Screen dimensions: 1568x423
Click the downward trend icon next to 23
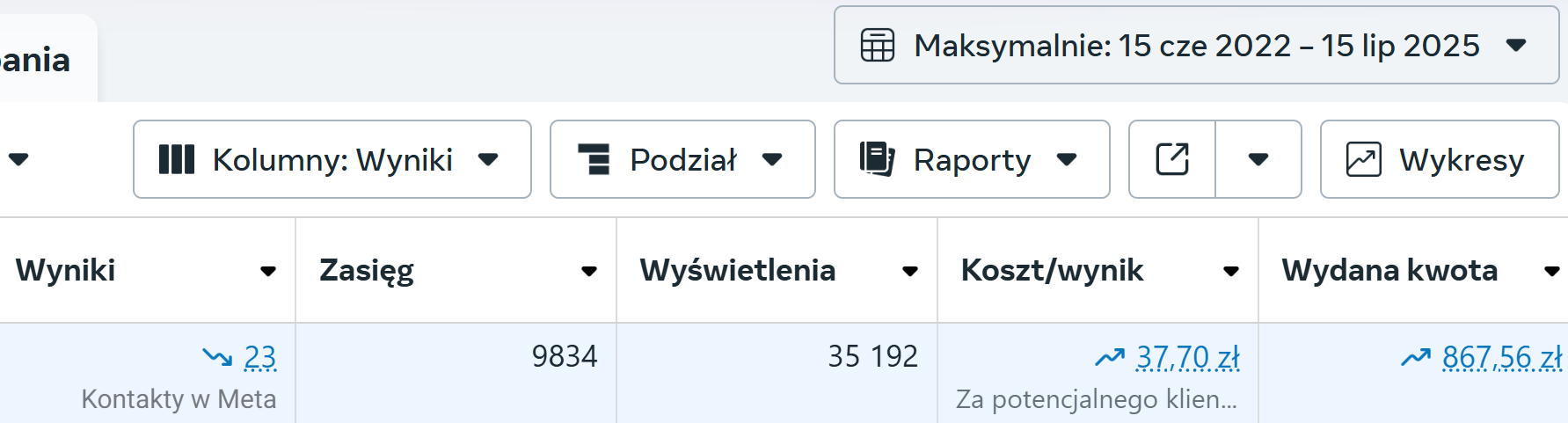coord(217,357)
